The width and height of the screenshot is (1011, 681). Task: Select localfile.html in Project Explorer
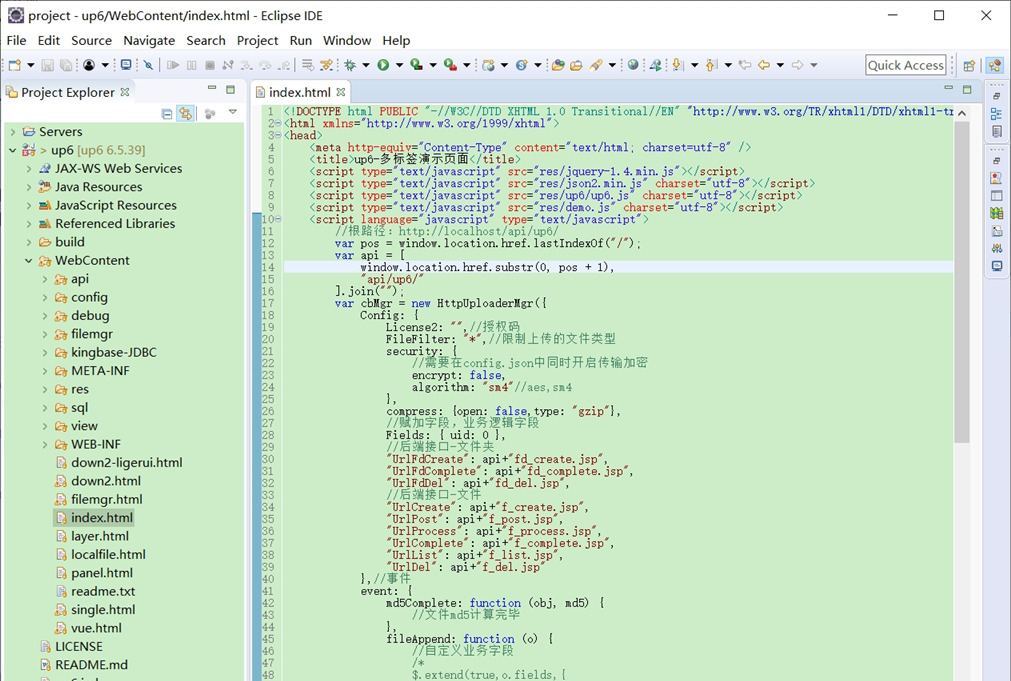coord(108,555)
